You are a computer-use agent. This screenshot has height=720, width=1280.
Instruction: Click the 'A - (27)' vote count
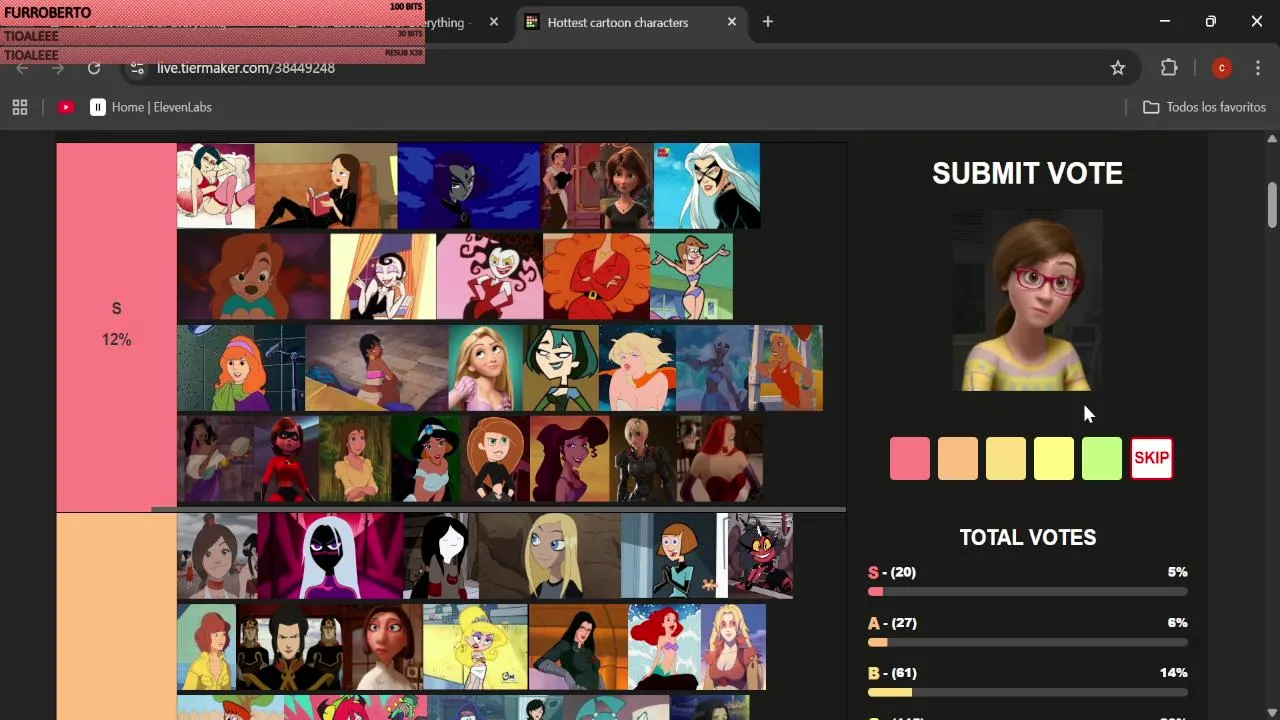892,622
